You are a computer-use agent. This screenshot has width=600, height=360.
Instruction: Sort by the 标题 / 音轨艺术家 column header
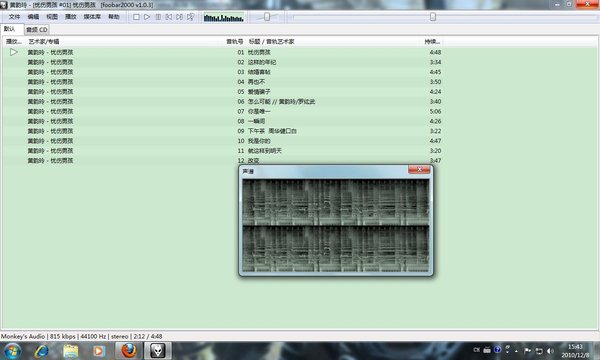pyautogui.click(x=333, y=41)
